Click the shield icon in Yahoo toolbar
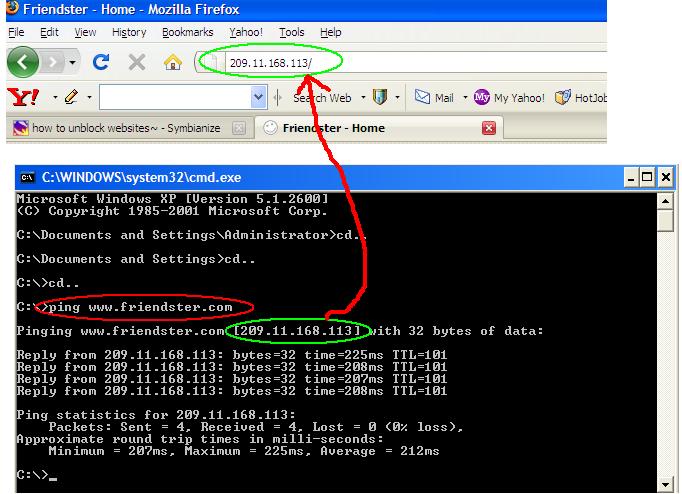 pyautogui.click(x=380, y=97)
